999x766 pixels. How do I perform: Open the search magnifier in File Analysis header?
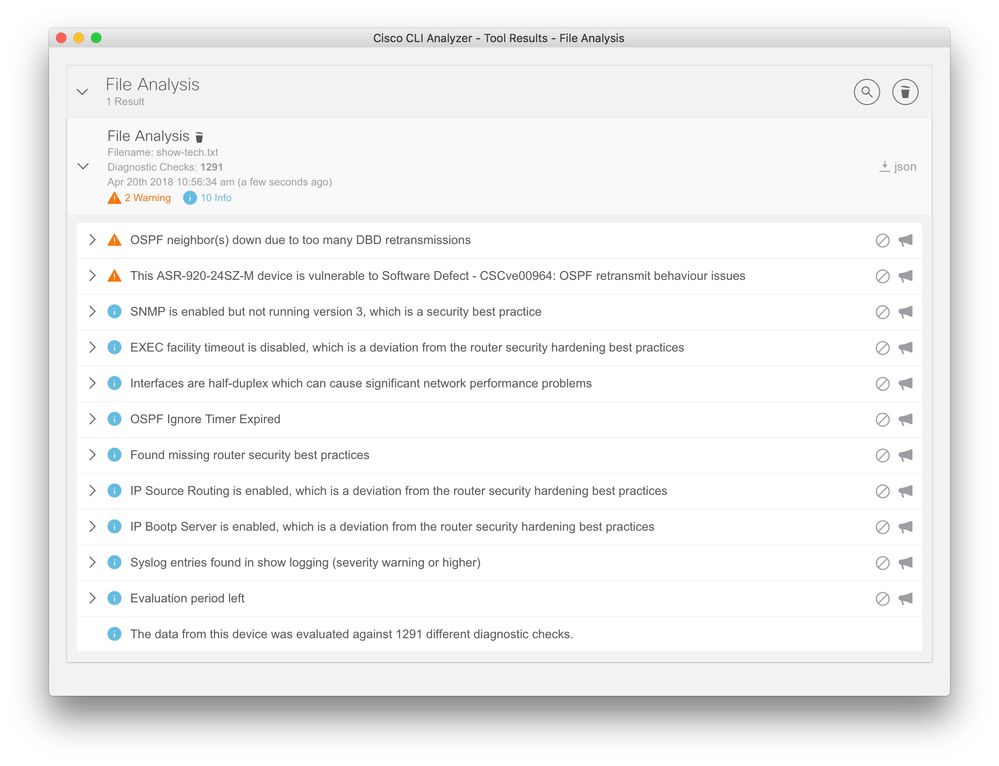[866, 92]
